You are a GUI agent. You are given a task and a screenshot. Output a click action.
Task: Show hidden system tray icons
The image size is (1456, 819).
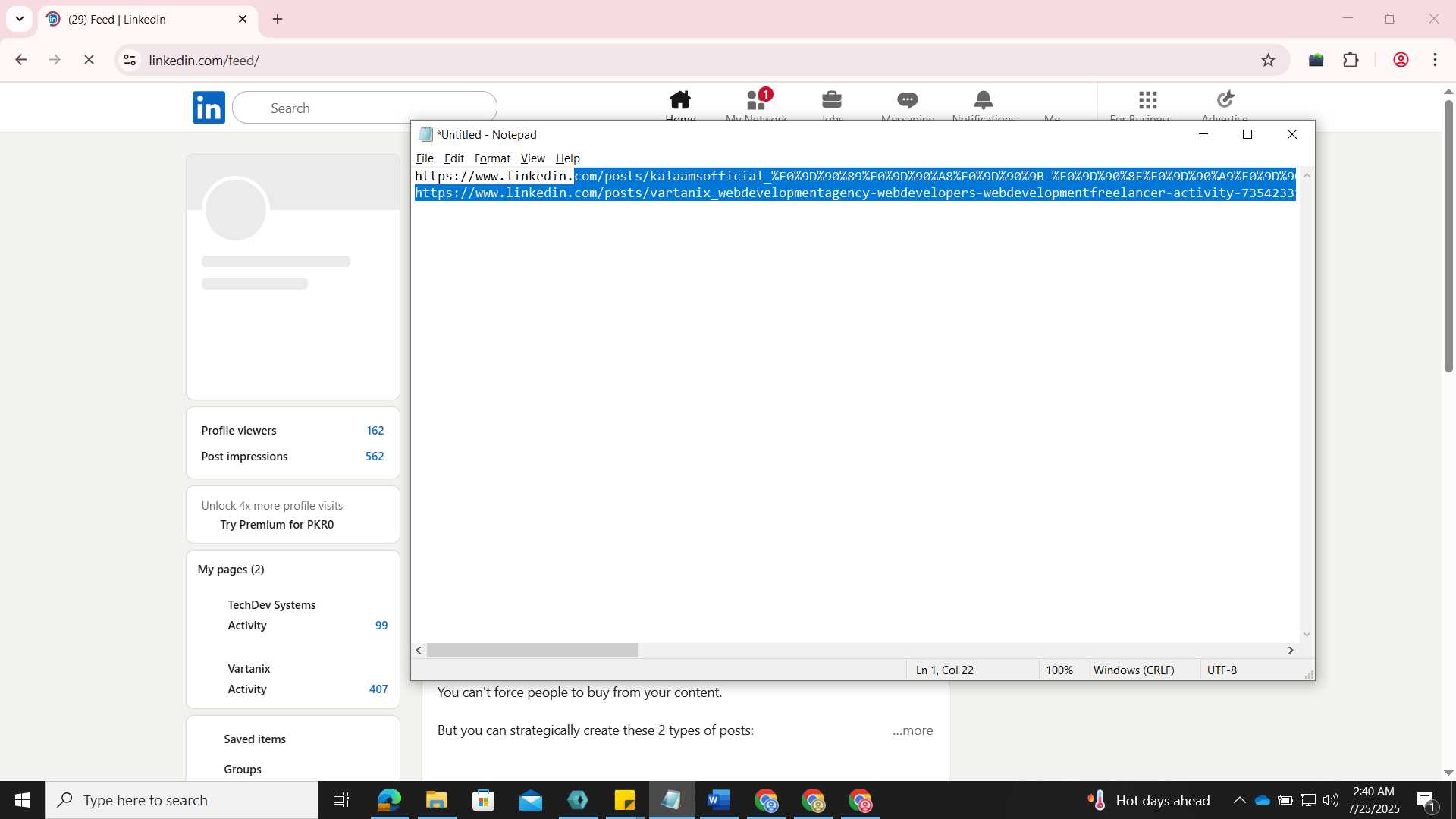[x=1239, y=800]
